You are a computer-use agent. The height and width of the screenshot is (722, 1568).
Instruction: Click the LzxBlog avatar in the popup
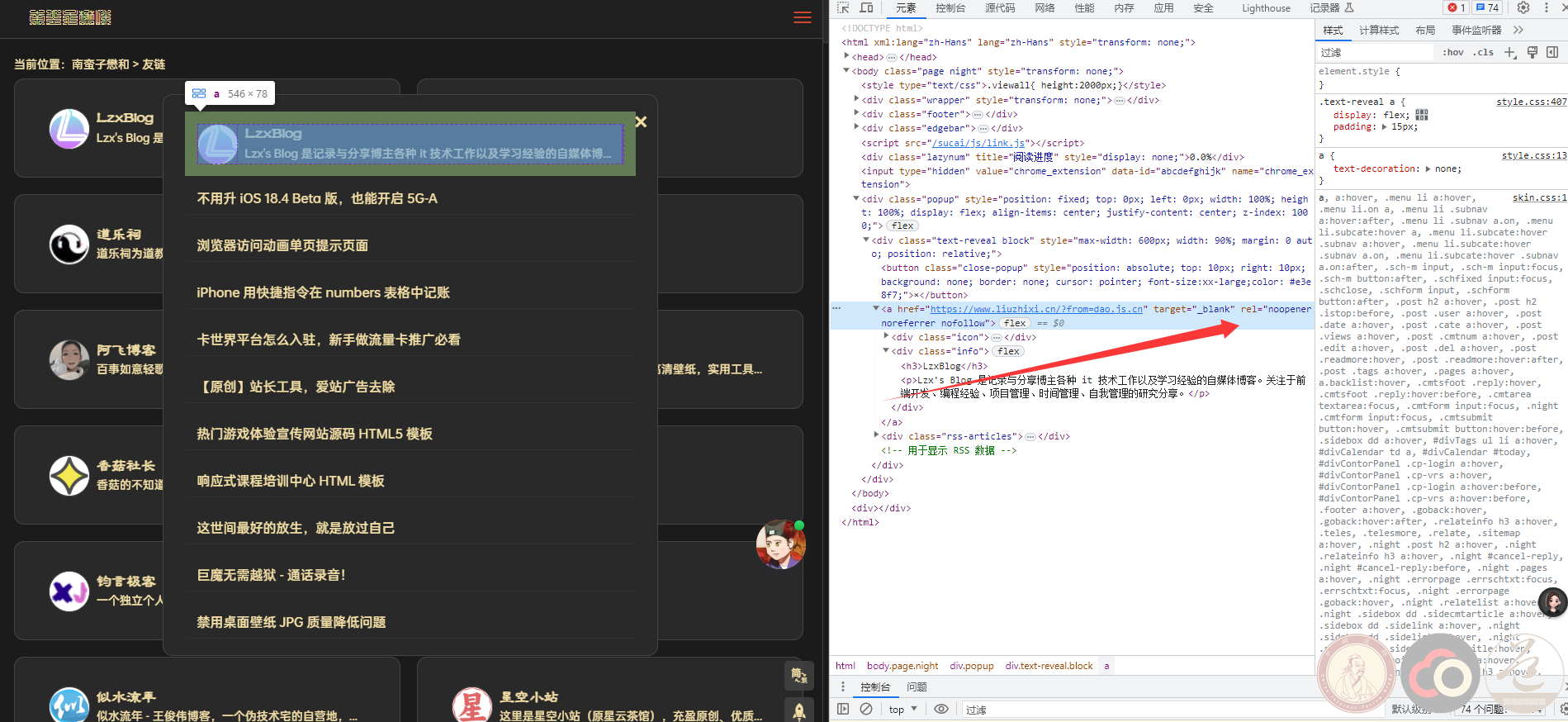(x=218, y=144)
